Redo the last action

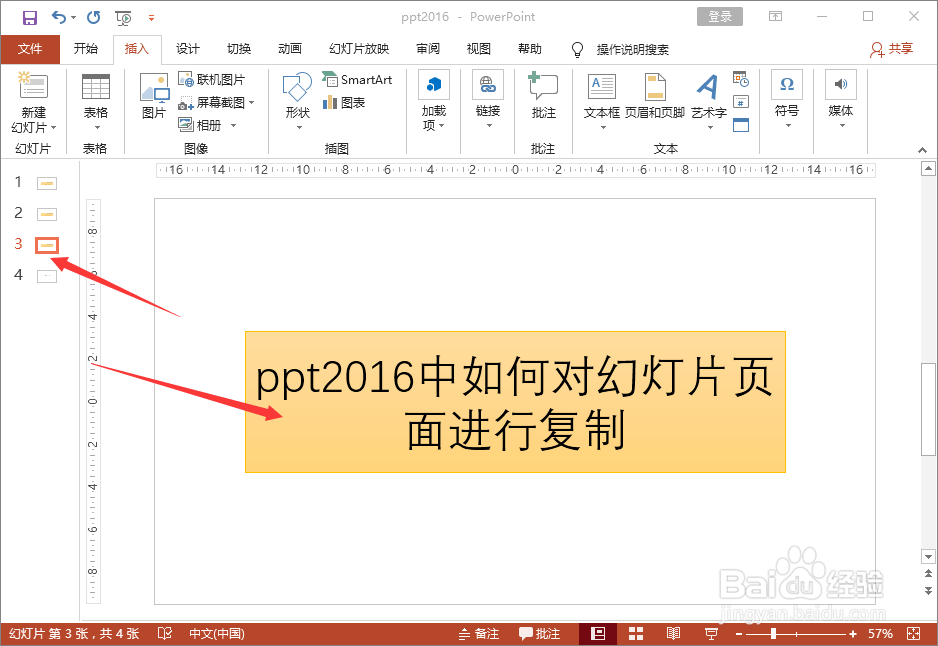pos(93,17)
